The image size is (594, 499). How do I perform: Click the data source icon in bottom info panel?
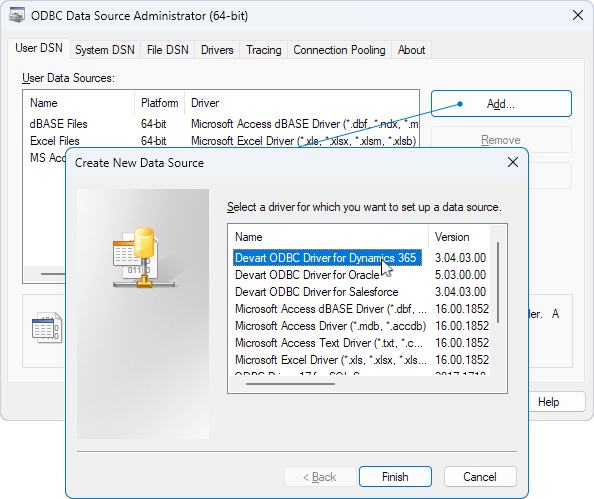coord(47,327)
